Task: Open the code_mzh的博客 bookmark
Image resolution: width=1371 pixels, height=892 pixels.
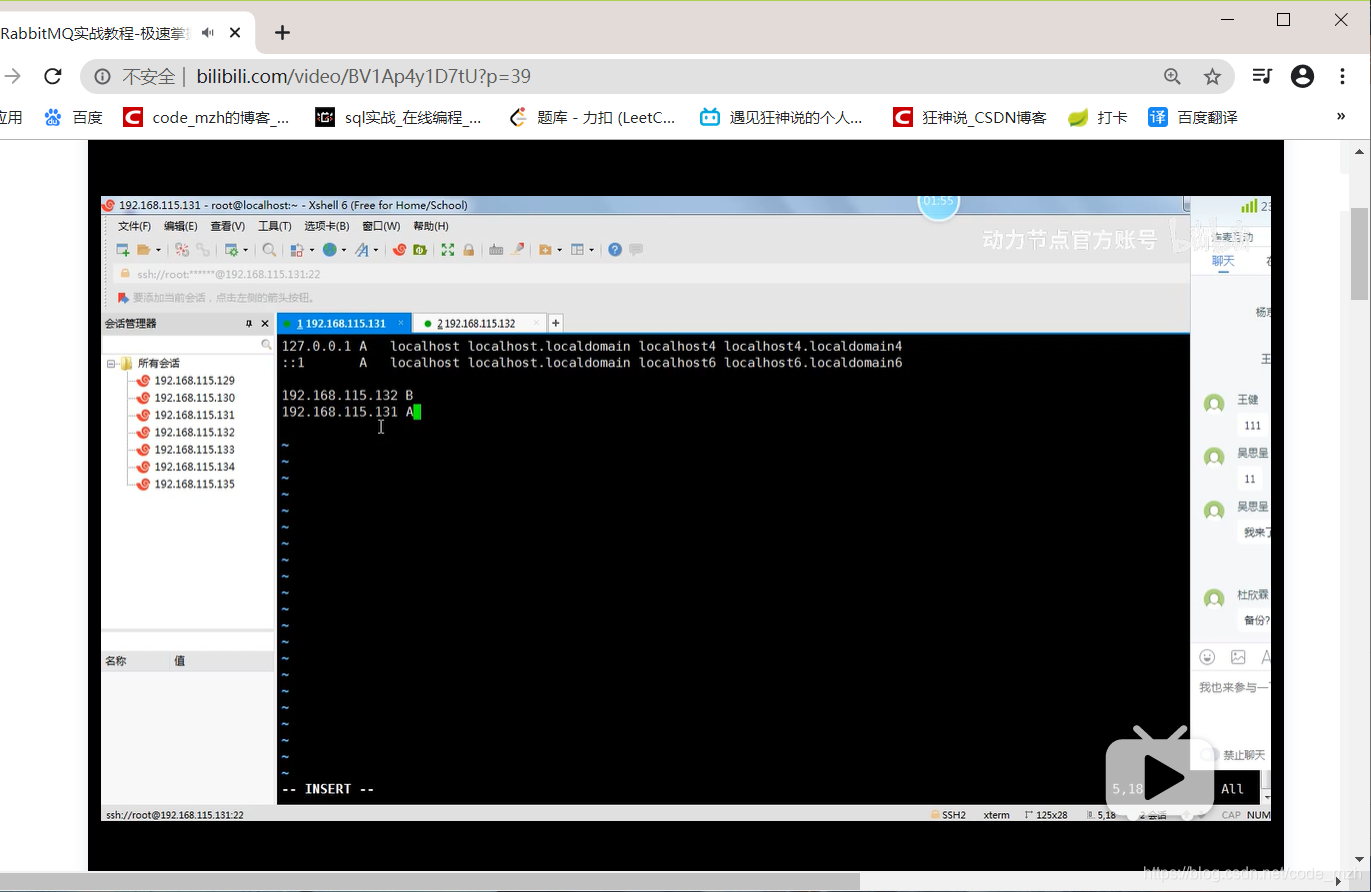Action: [x=207, y=117]
